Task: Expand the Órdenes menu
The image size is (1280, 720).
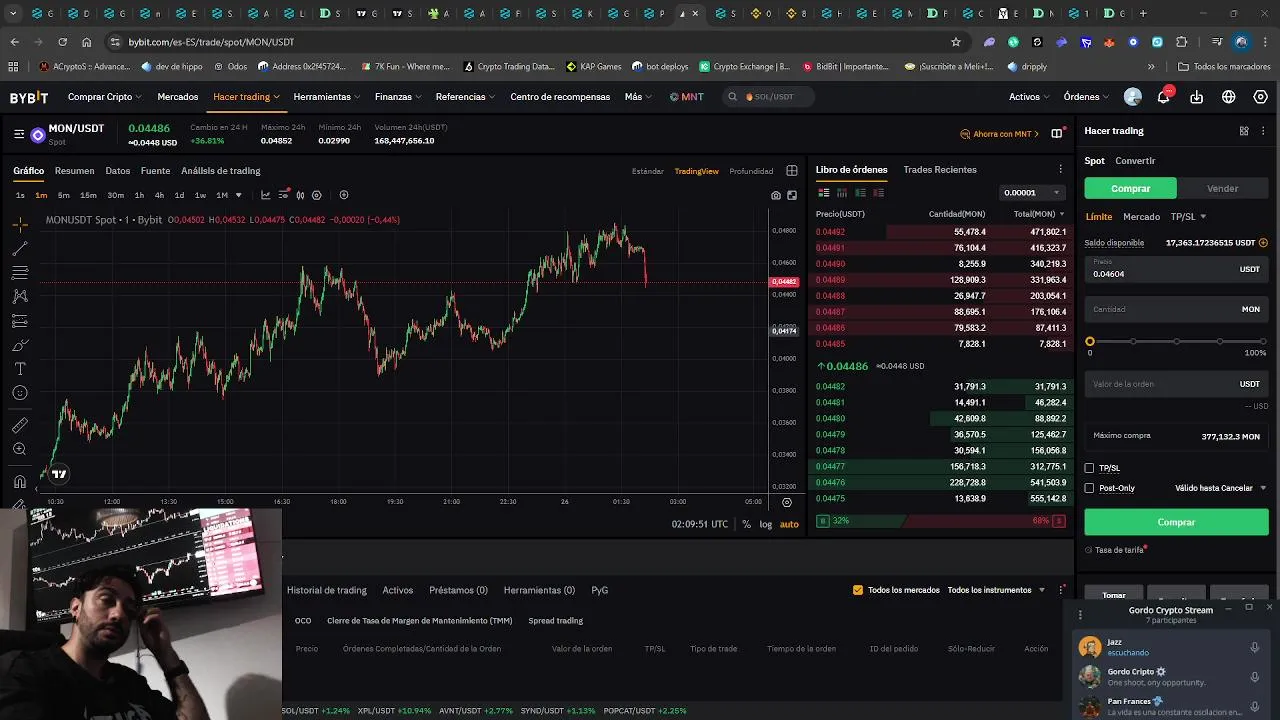Action: (1086, 97)
